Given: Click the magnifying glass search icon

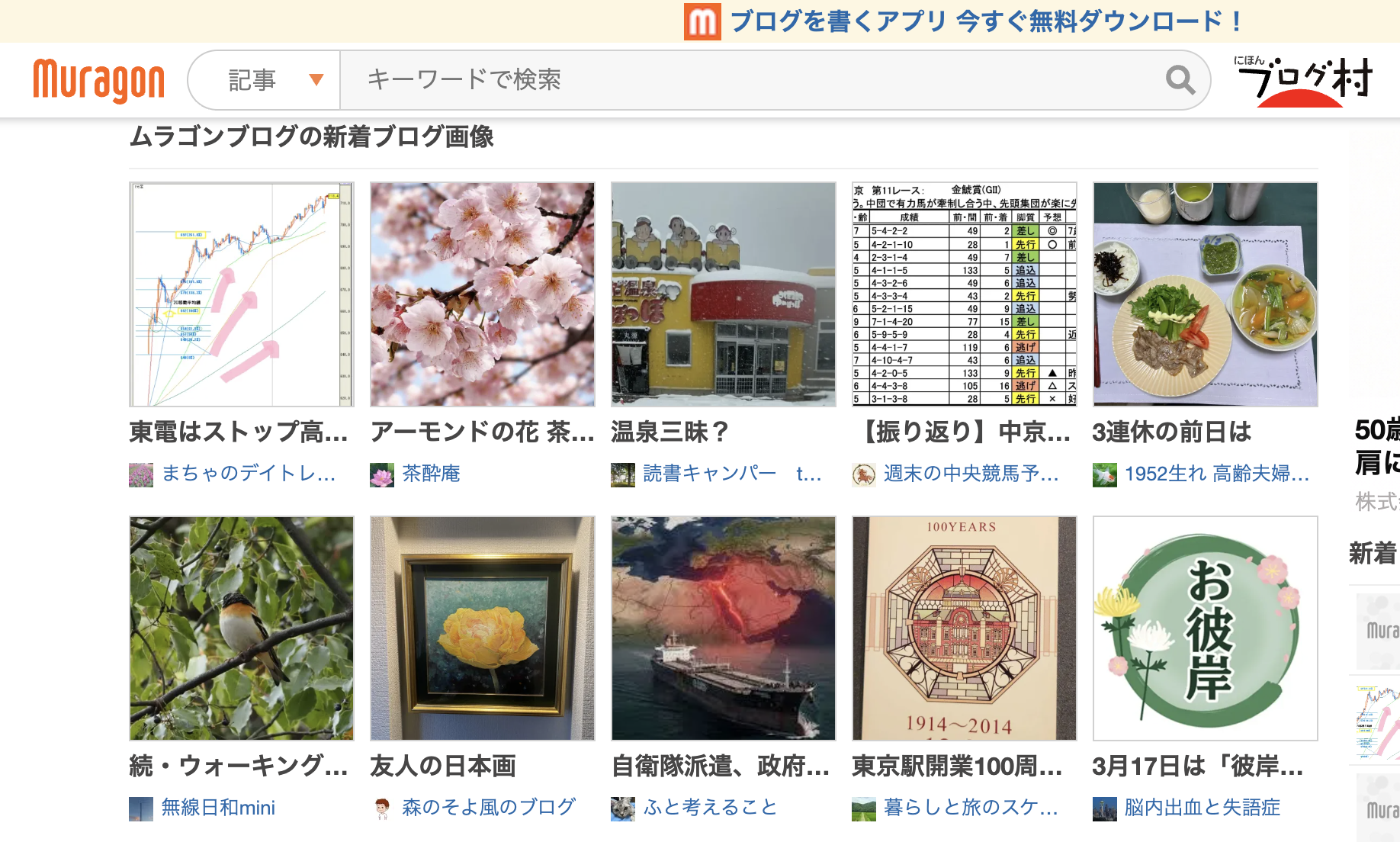Looking at the screenshot, I should [1180, 79].
